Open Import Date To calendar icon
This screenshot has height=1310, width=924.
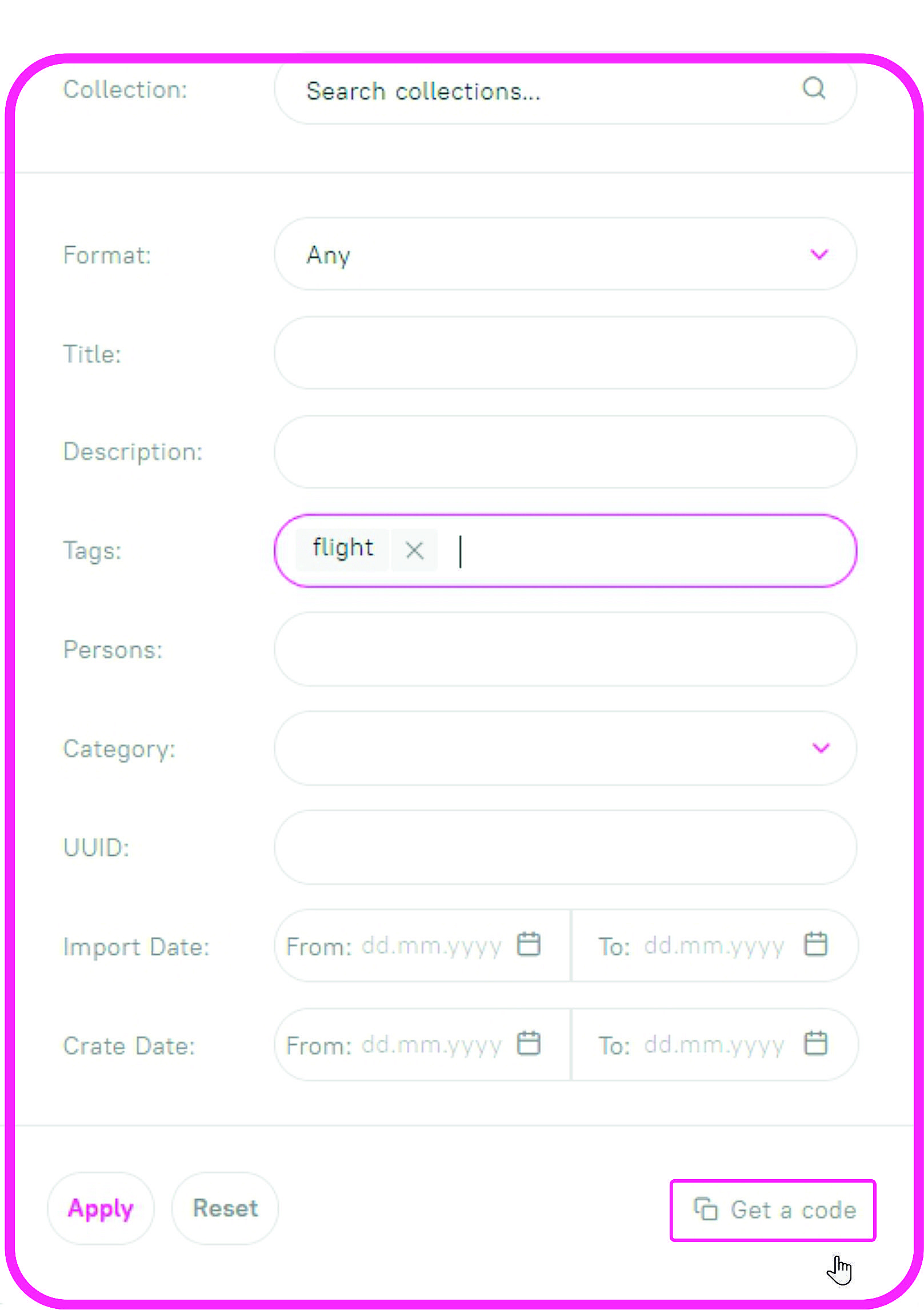[x=815, y=944]
